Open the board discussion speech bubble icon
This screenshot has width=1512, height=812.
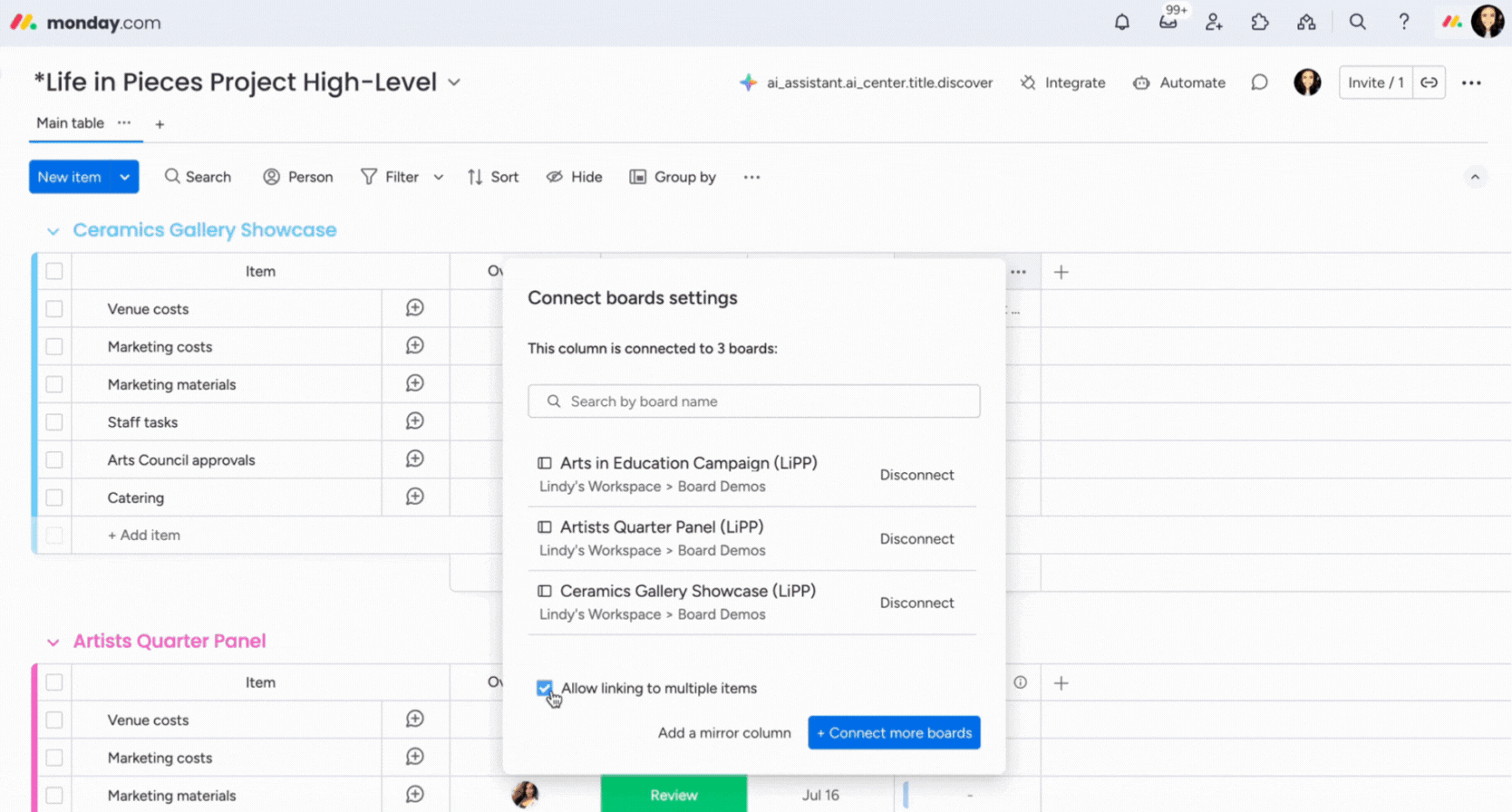[x=1259, y=82]
